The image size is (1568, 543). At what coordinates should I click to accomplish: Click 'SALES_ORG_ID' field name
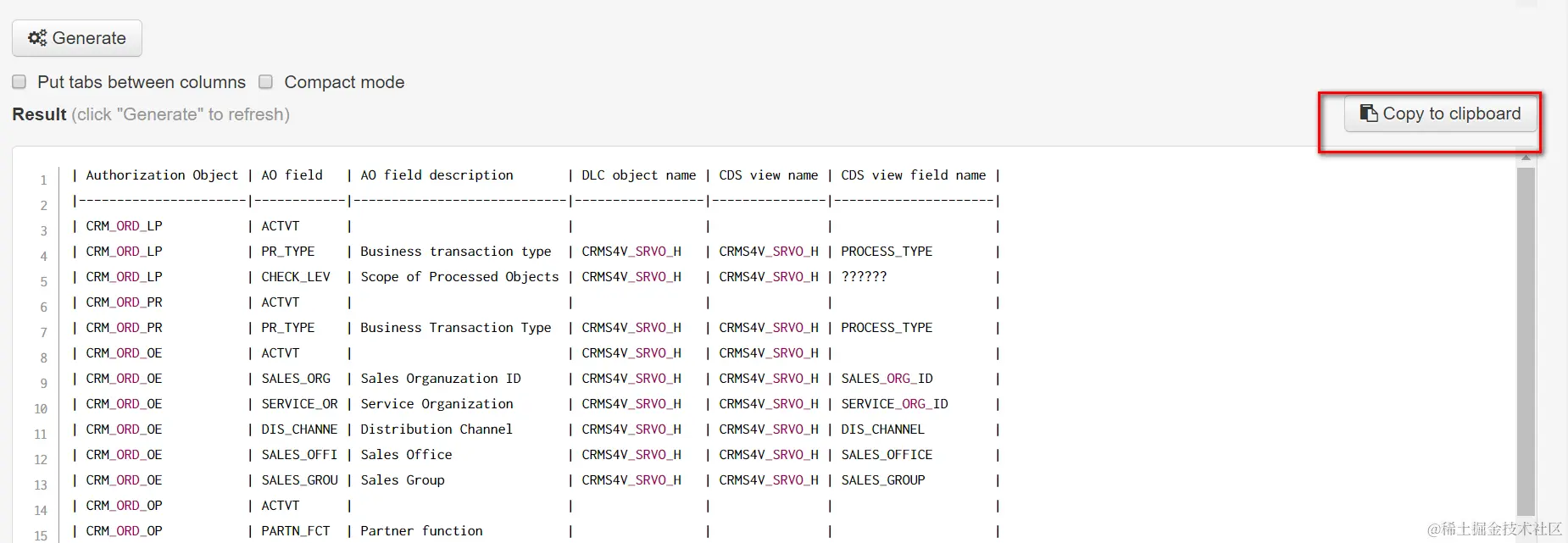click(x=887, y=379)
